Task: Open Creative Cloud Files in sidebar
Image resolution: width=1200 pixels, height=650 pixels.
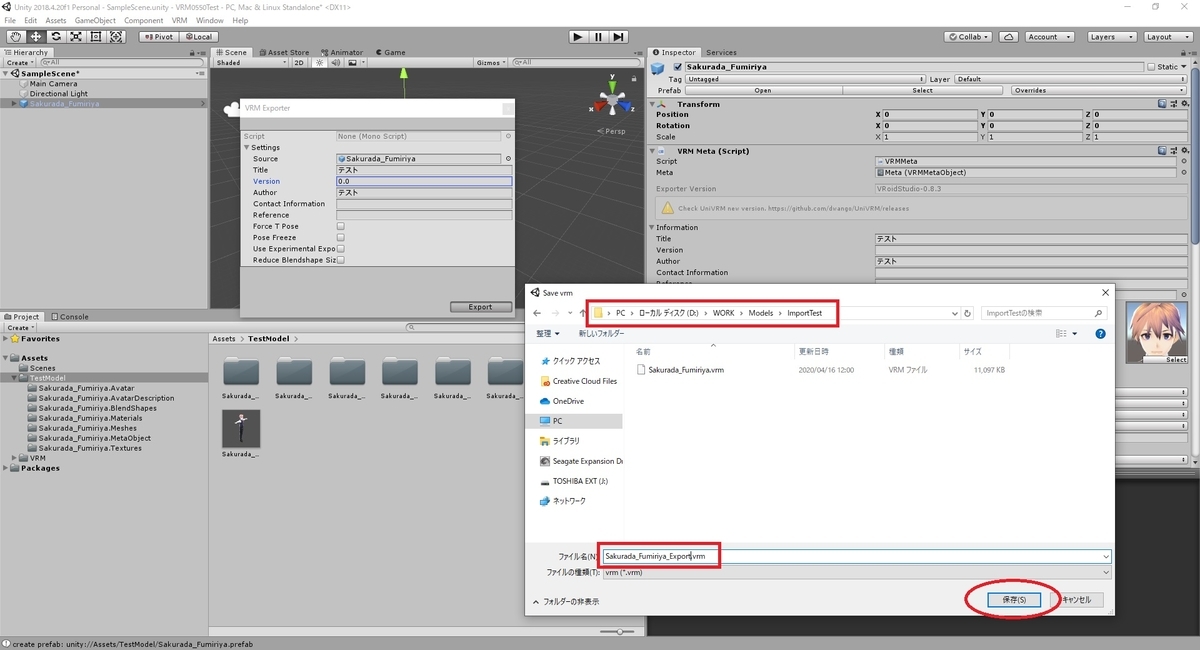Action: (x=577, y=381)
